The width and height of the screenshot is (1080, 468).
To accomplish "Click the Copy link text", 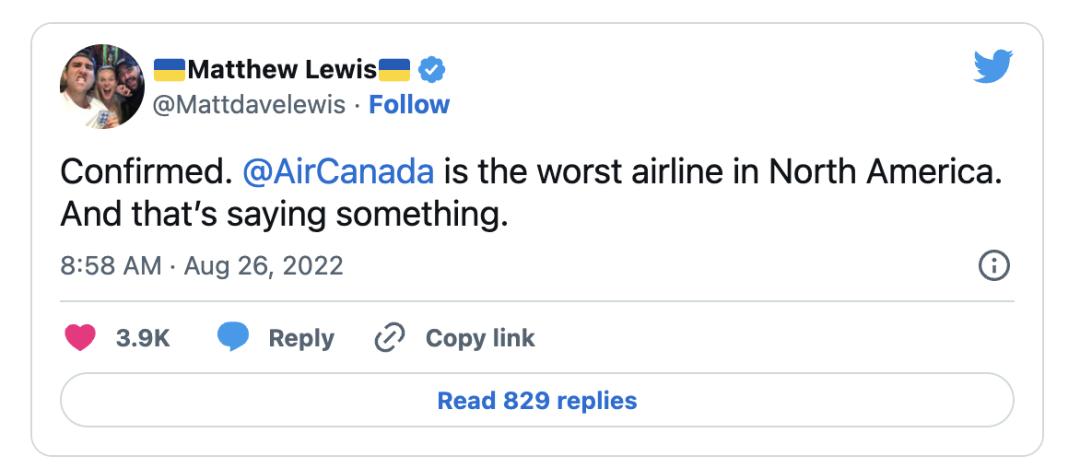I will click(x=480, y=338).
